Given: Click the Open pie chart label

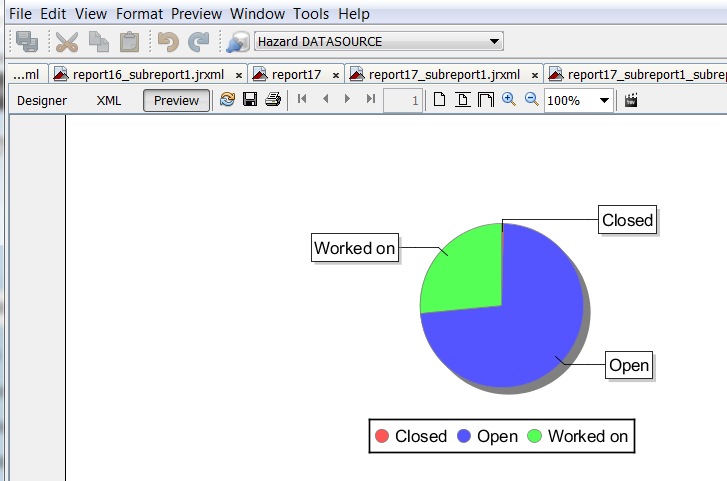Looking at the screenshot, I should pos(629,365).
